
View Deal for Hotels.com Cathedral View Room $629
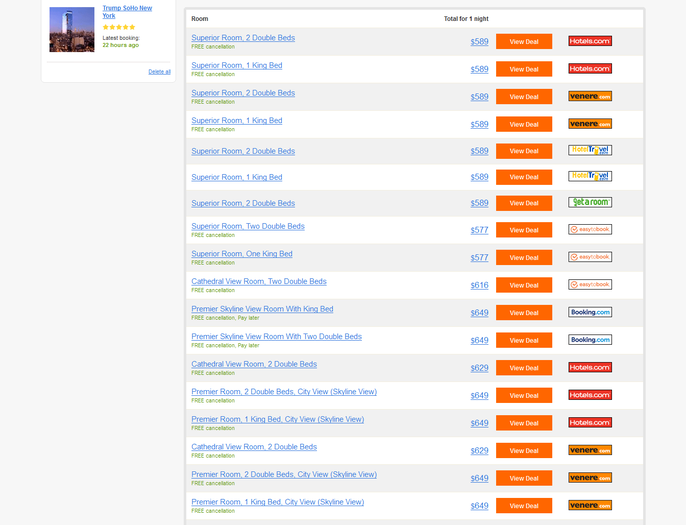pos(524,368)
